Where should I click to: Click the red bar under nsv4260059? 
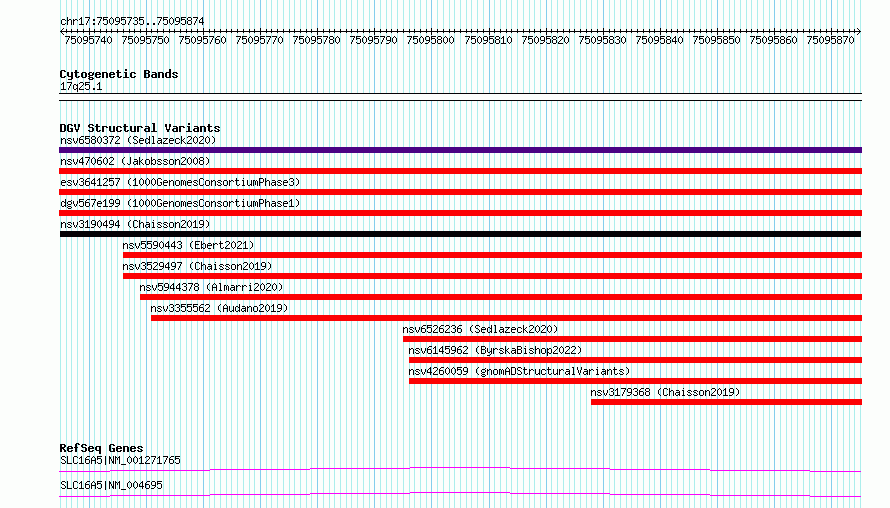tap(635, 381)
